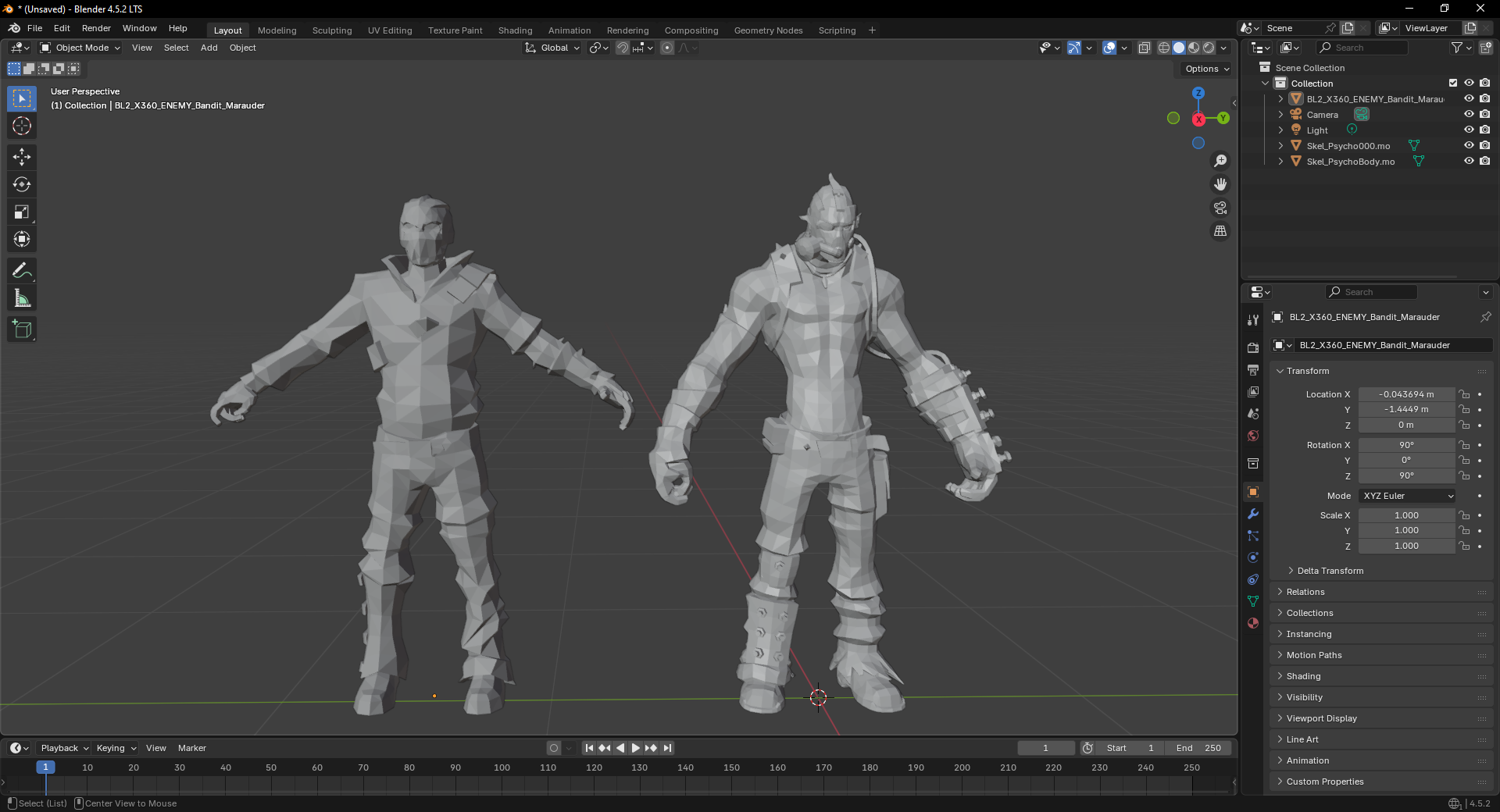
Task: Click the Move view hand icon
Action: tap(1220, 184)
